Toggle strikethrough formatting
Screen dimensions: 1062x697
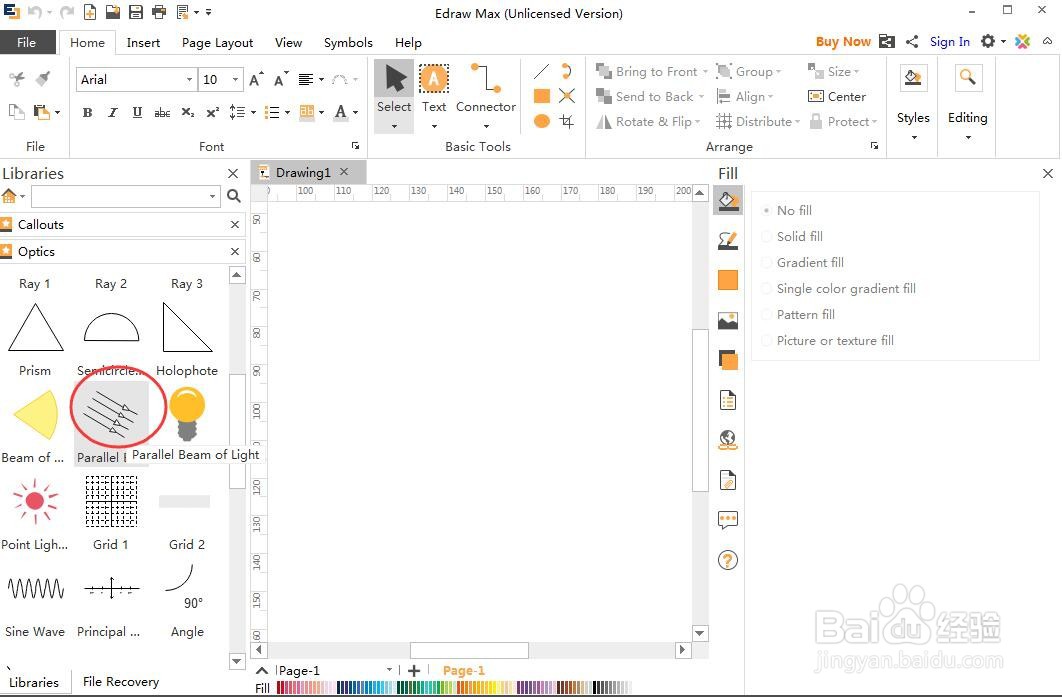(x=163, y=112)
